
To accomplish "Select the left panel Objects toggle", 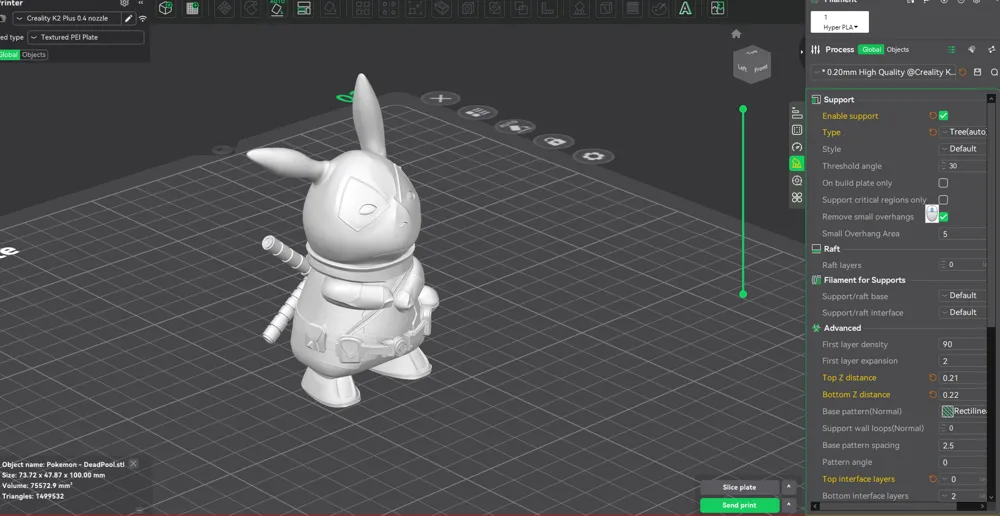I will coord(34,55).
